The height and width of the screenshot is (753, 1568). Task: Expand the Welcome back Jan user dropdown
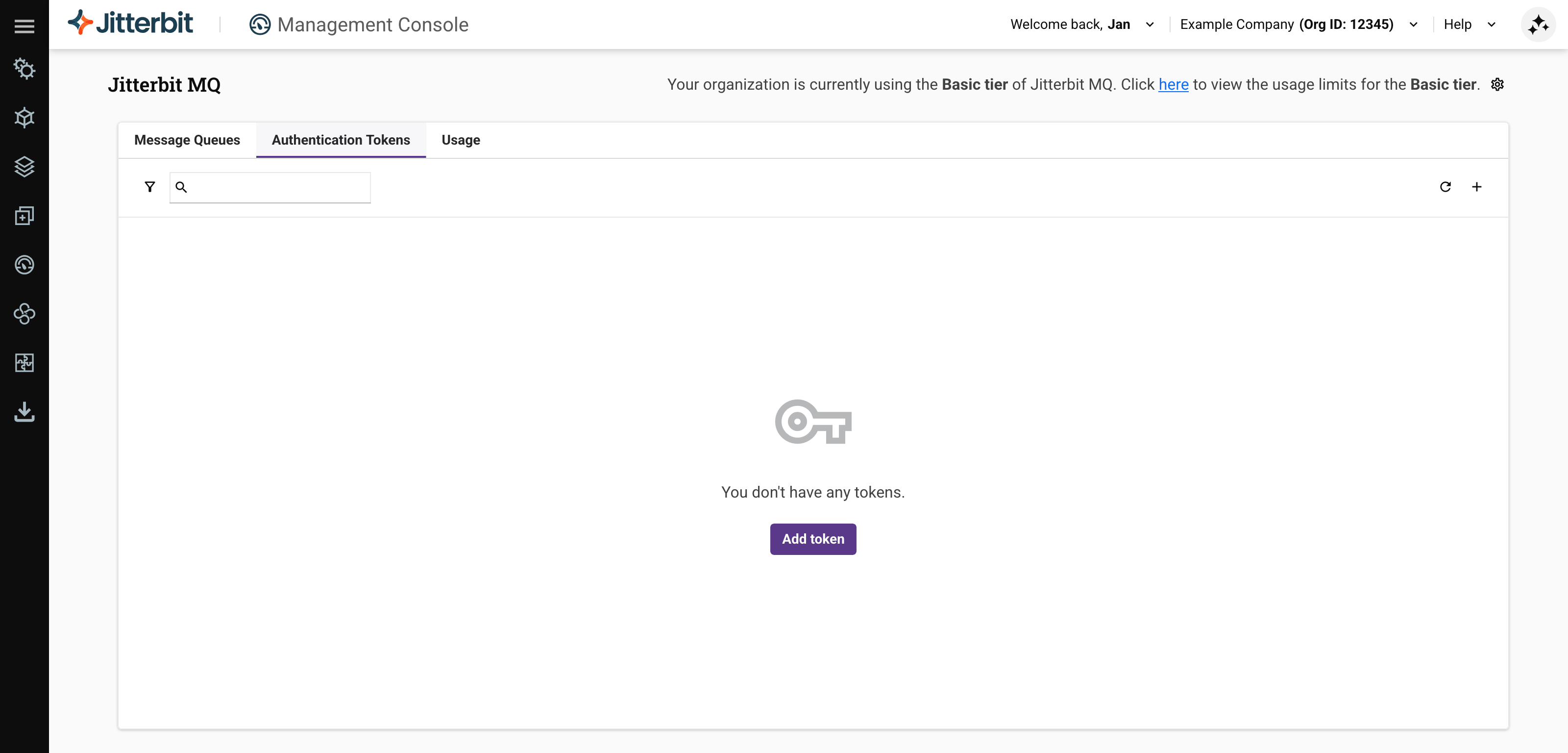[1150, 25]
